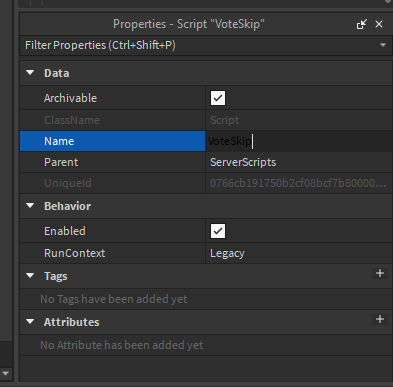Viewport: 393px width, 387px height.
Task: Select the Parent property label
Action: 61,162
